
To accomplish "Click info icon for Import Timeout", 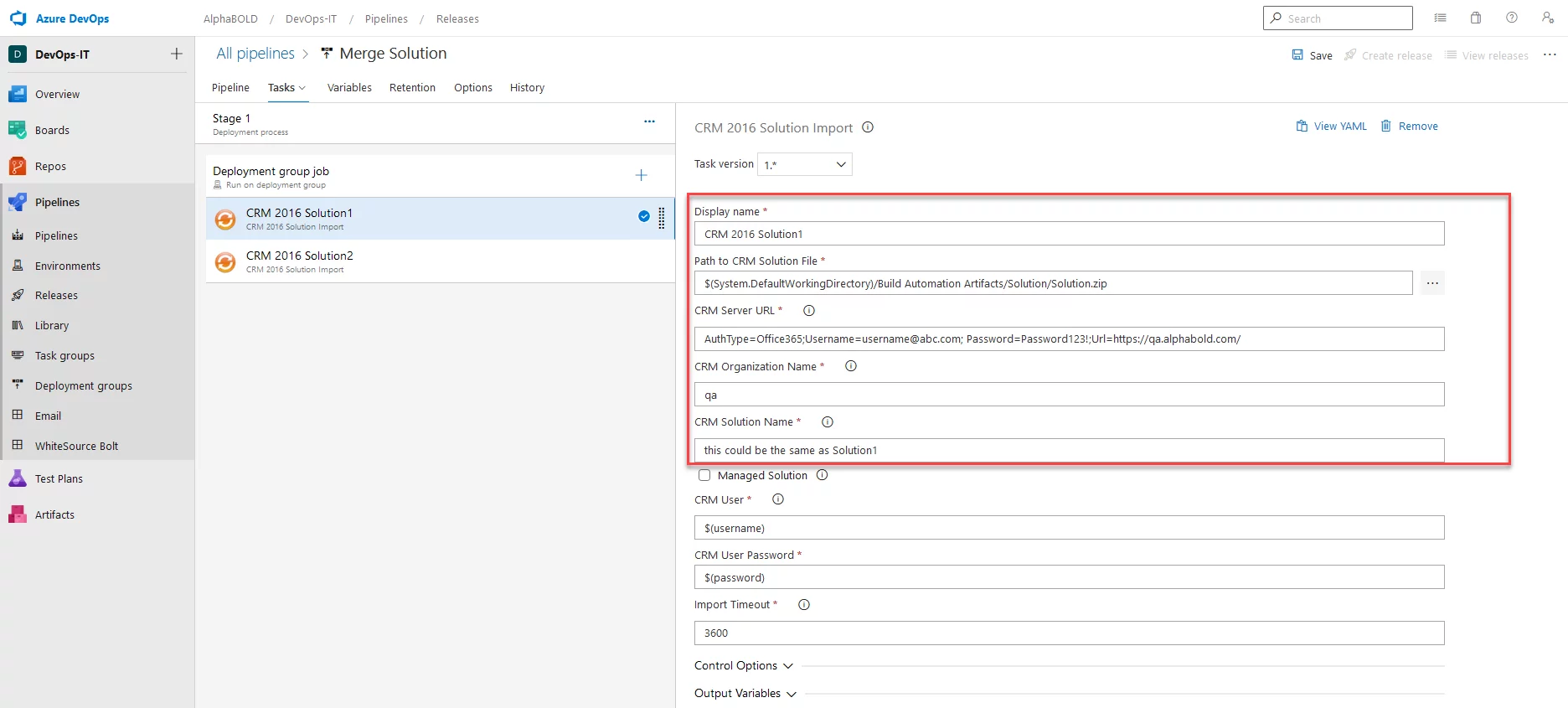I will point(804,605).
